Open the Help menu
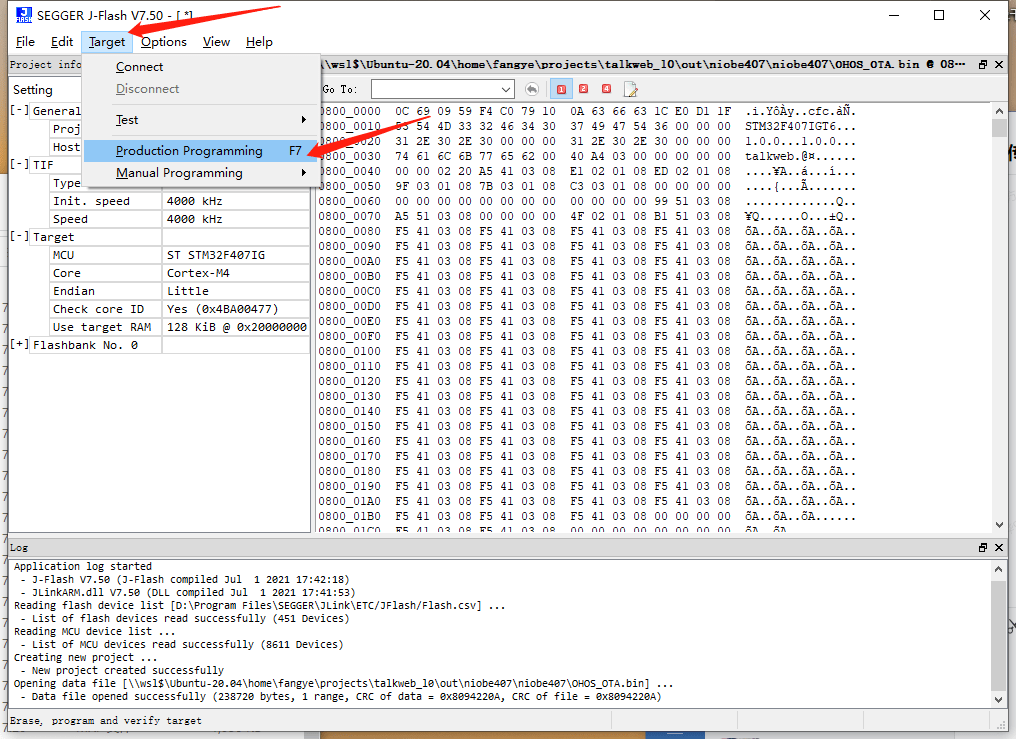The width and height of the screenshot is (1016, 739). [259, 41]
